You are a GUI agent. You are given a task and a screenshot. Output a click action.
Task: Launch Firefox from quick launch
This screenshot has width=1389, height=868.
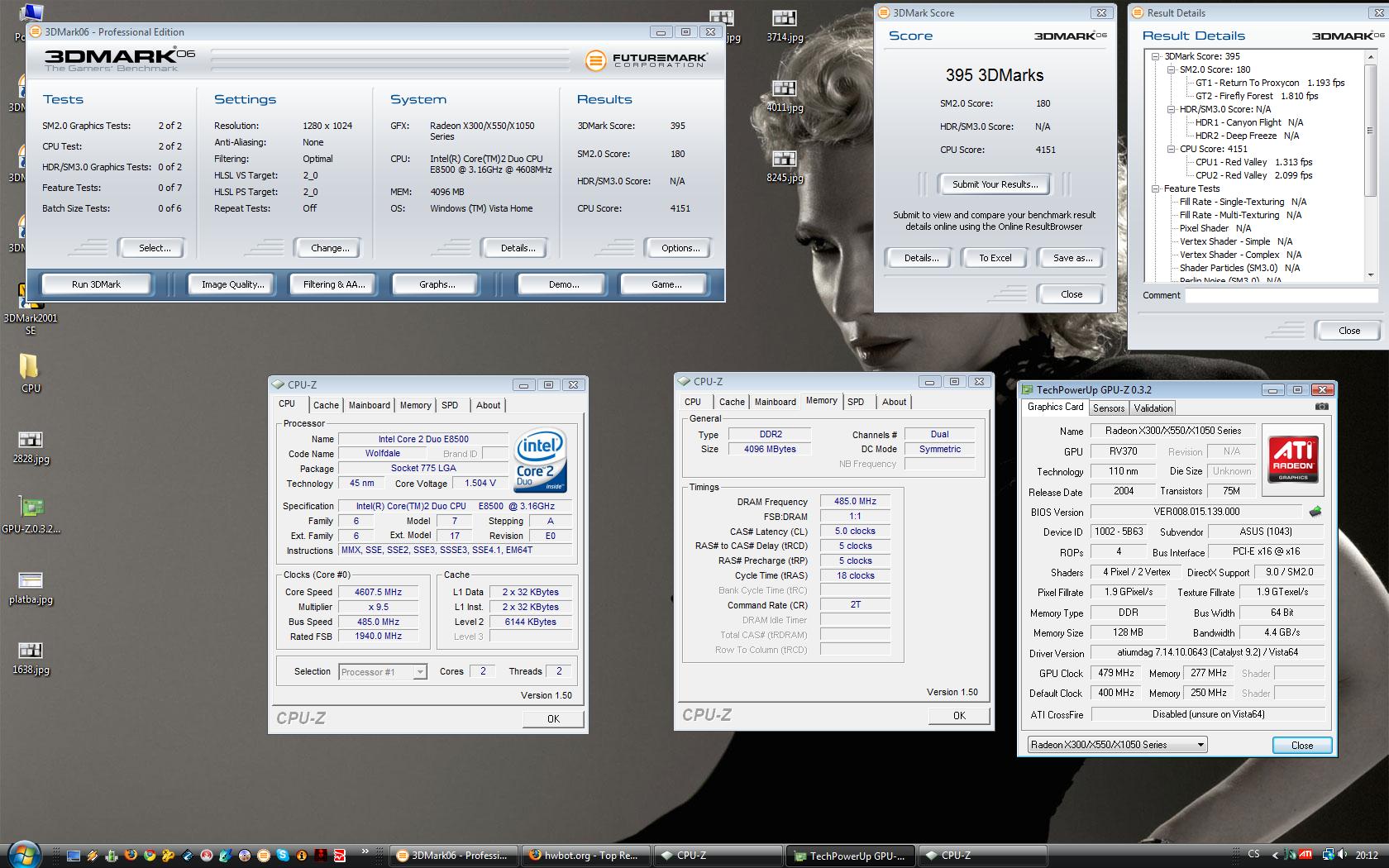click(x=131, y=855)
